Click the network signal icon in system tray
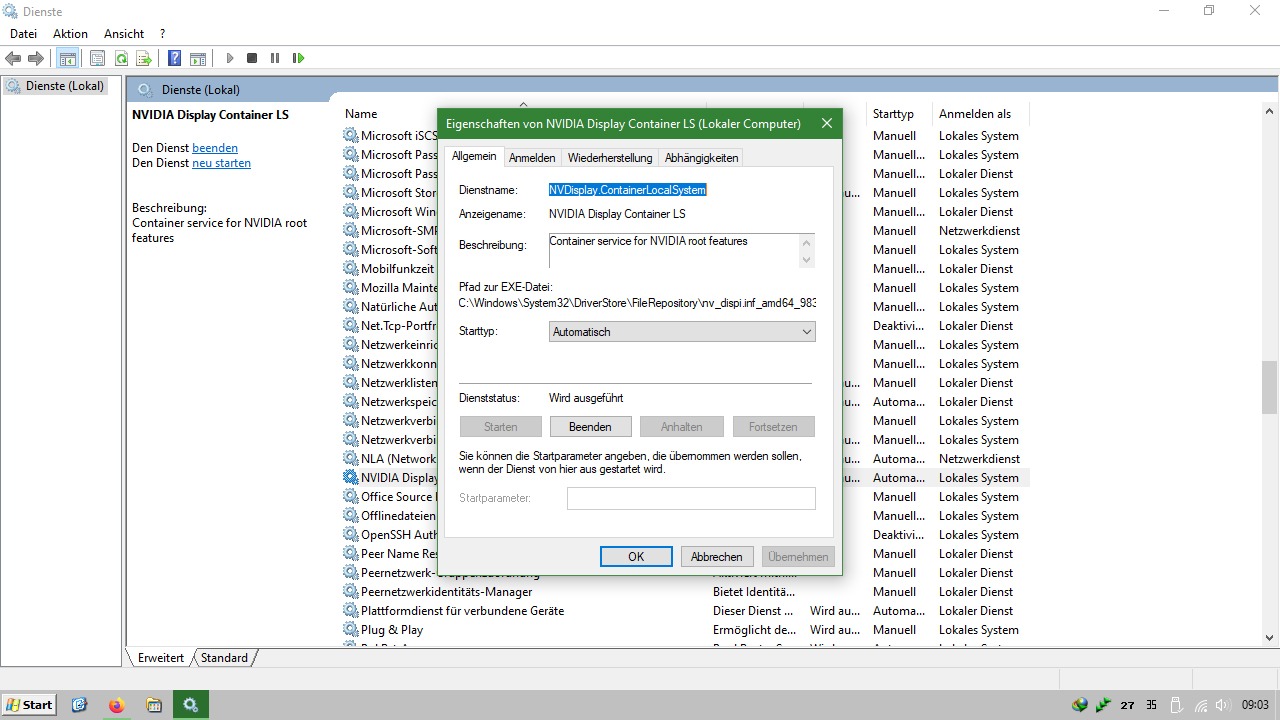1280x720 pixels. pos(1202,705)
